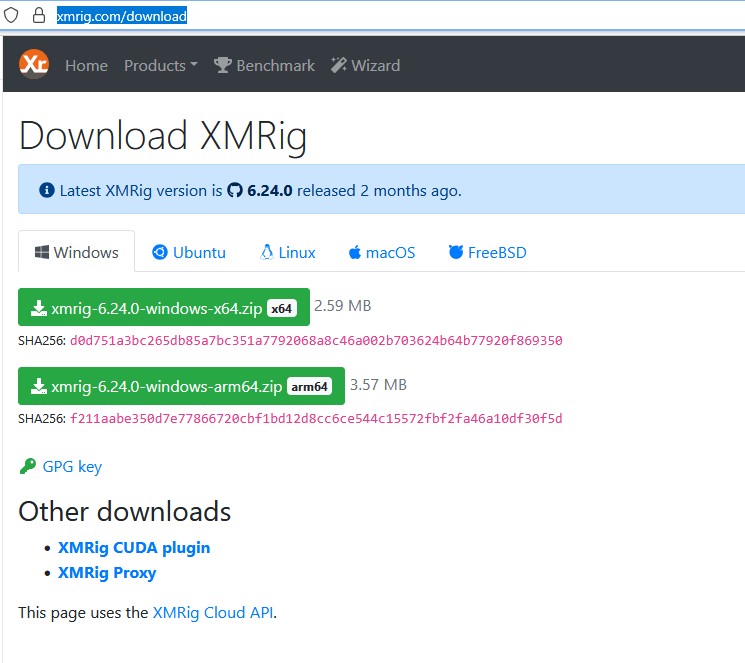Click the padlock site security icon

pos(39,16)
